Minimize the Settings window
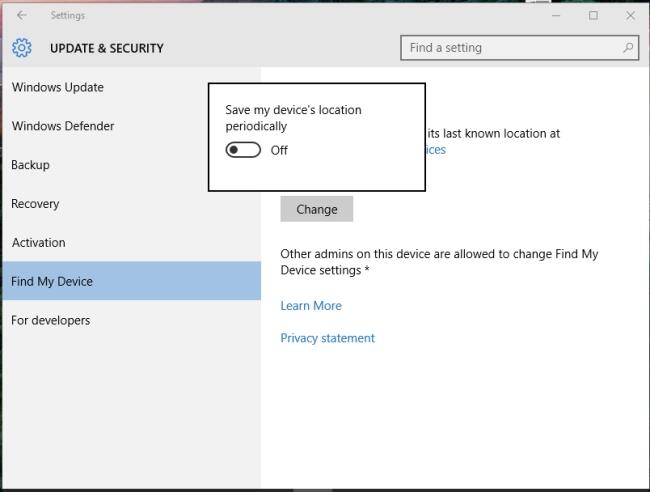This screenshot has width=650, height=492. (x=557, y=15)
